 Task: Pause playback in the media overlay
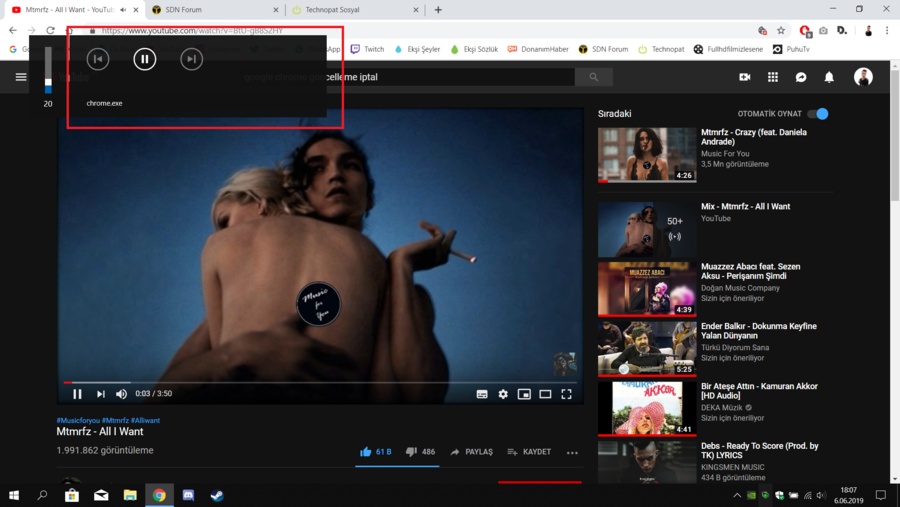(x=145, y=59)
